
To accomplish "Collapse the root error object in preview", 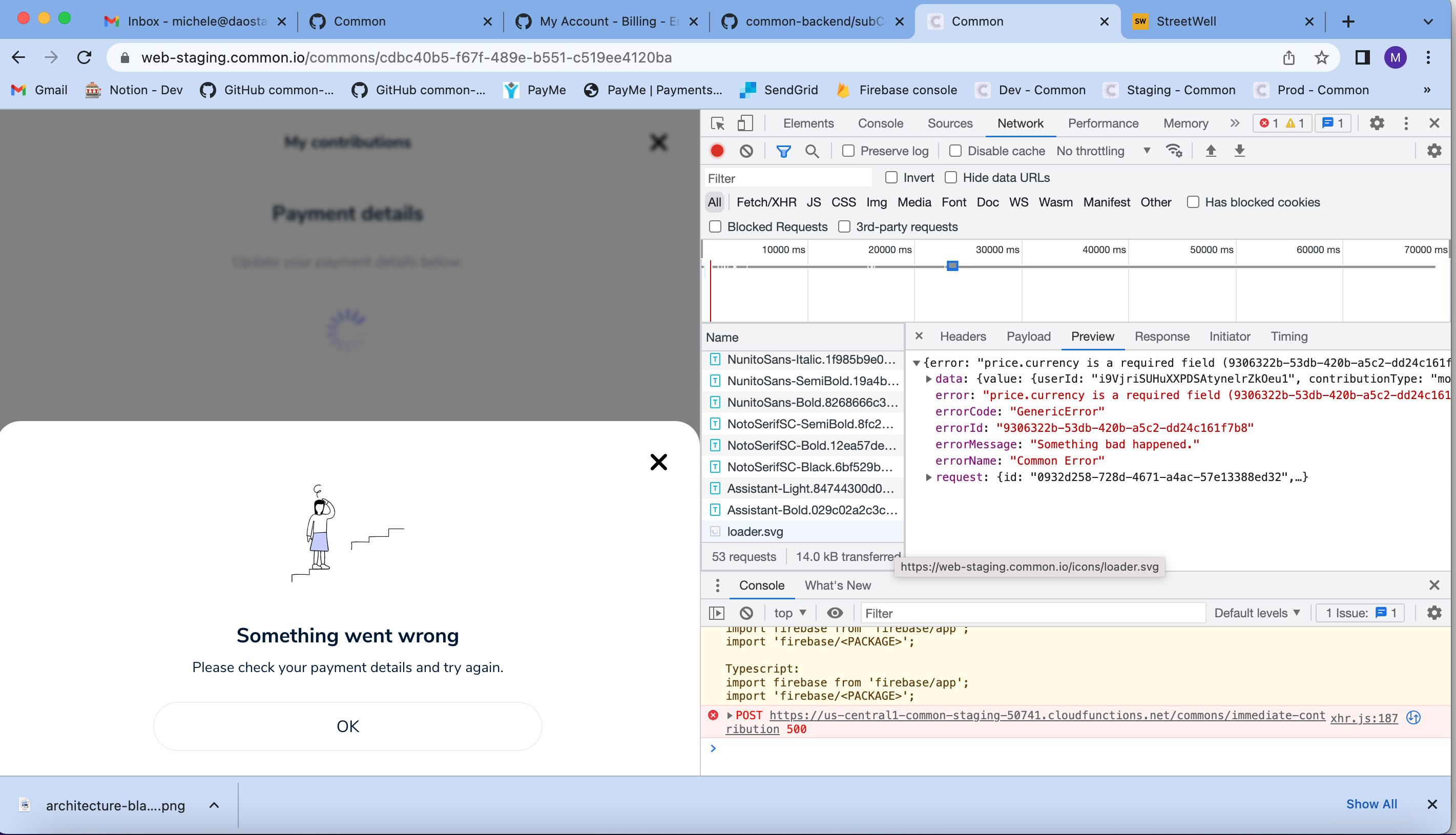I will point(917,363).
